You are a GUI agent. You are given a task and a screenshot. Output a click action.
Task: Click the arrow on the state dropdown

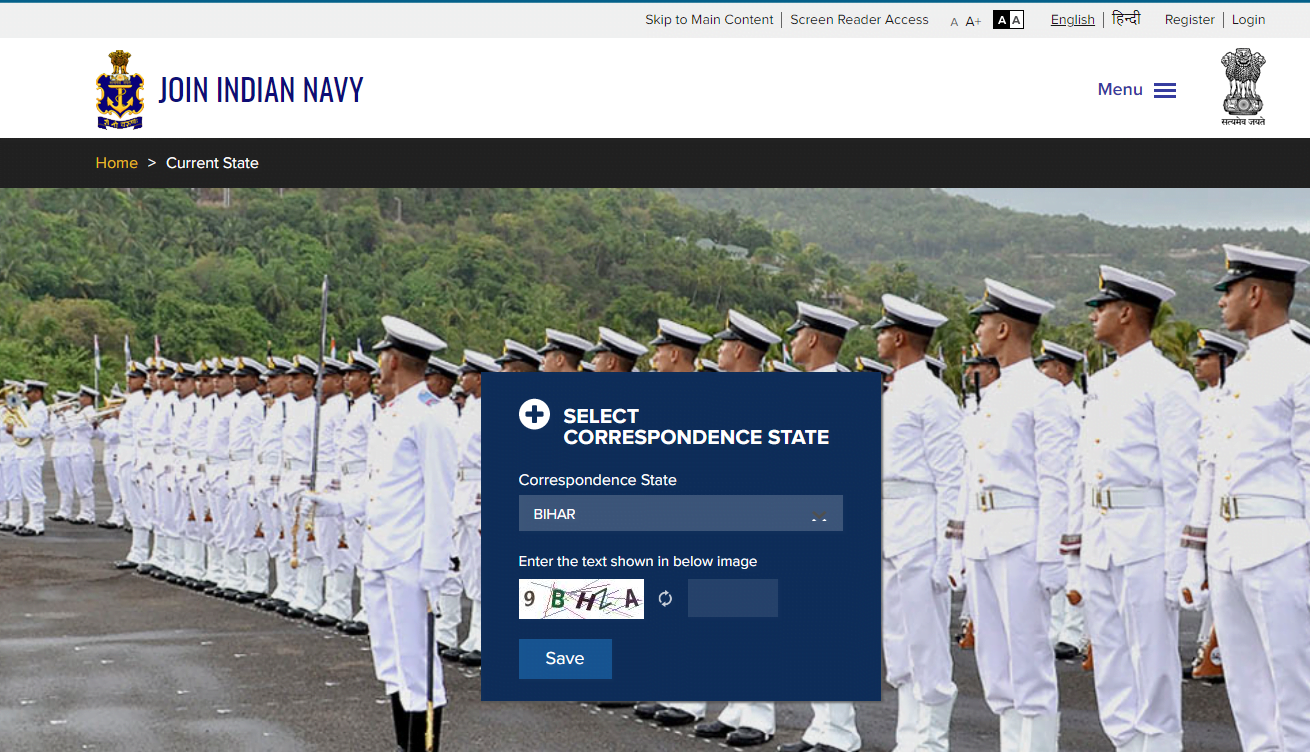tap(819, 516)
